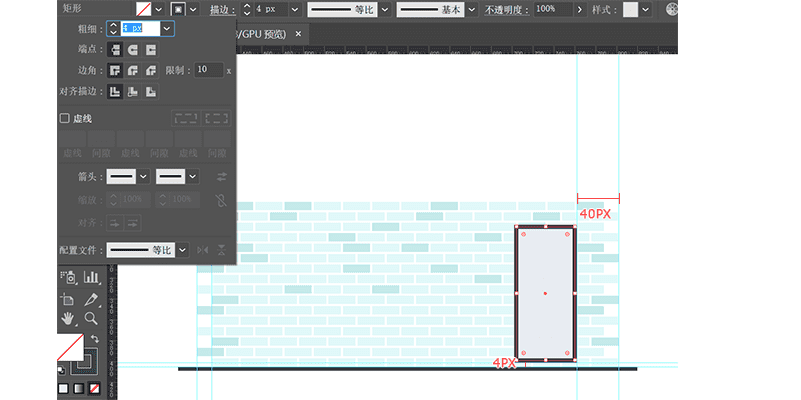
Task: Select the Column Graph tool
Action: [x=91, y=277]
